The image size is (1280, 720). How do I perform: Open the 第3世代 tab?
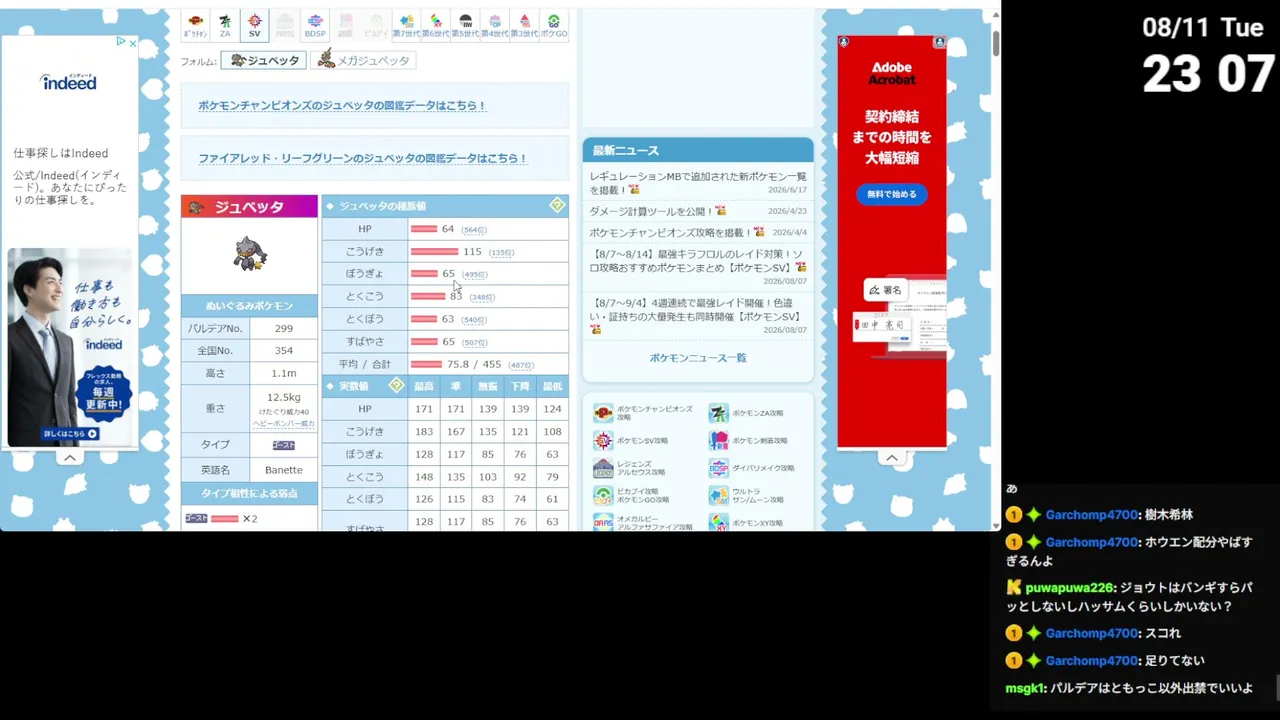[x=524, y=25]
